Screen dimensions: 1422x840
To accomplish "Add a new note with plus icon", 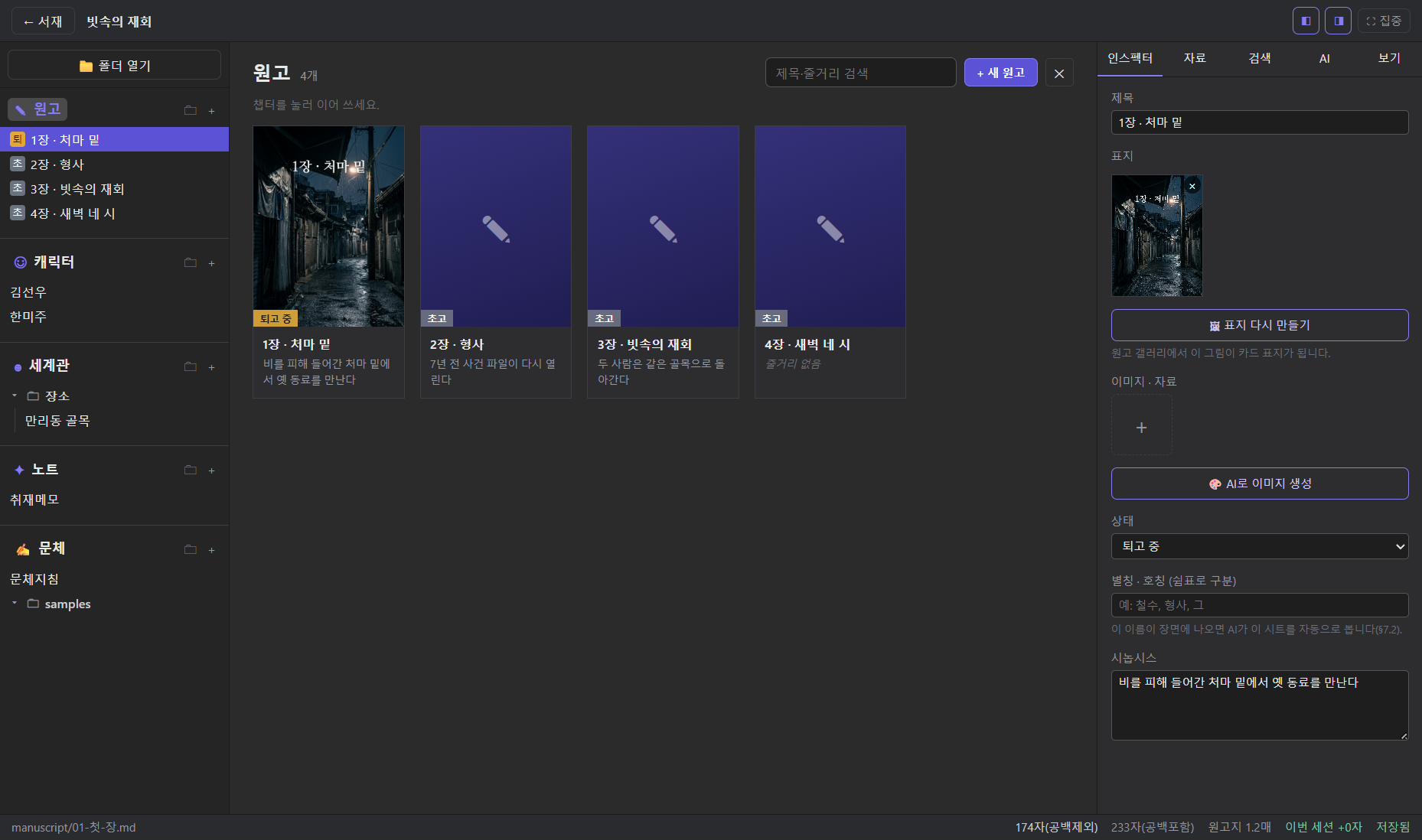I will [212, 470].
